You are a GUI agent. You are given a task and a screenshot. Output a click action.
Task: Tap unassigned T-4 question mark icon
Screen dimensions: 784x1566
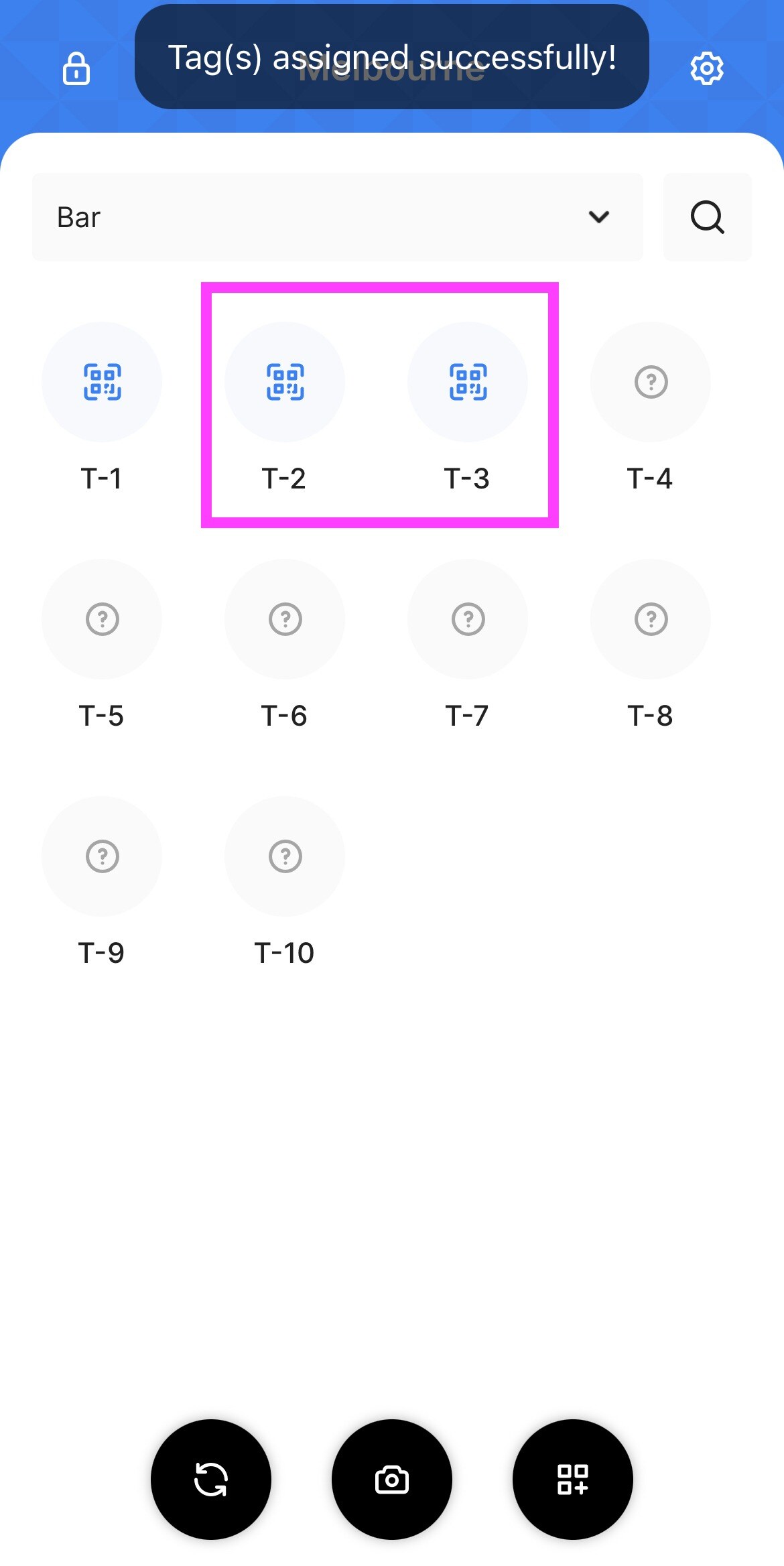pyautogui.click(x=651, y=382)
